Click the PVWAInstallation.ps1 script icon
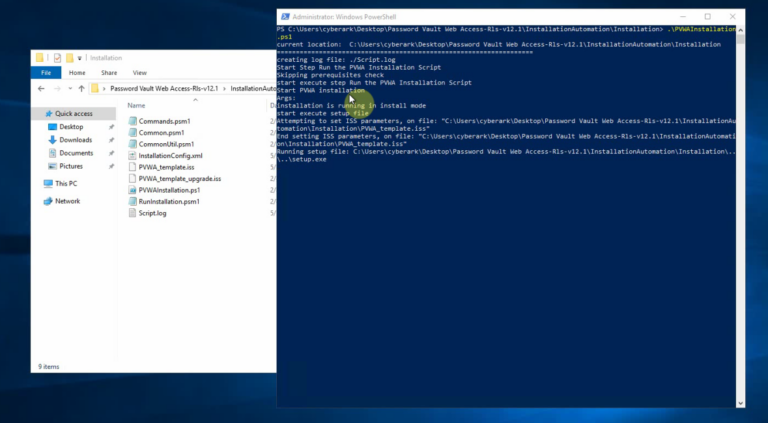This screenshot has width=768, height=423. click(x=132, y=190)
